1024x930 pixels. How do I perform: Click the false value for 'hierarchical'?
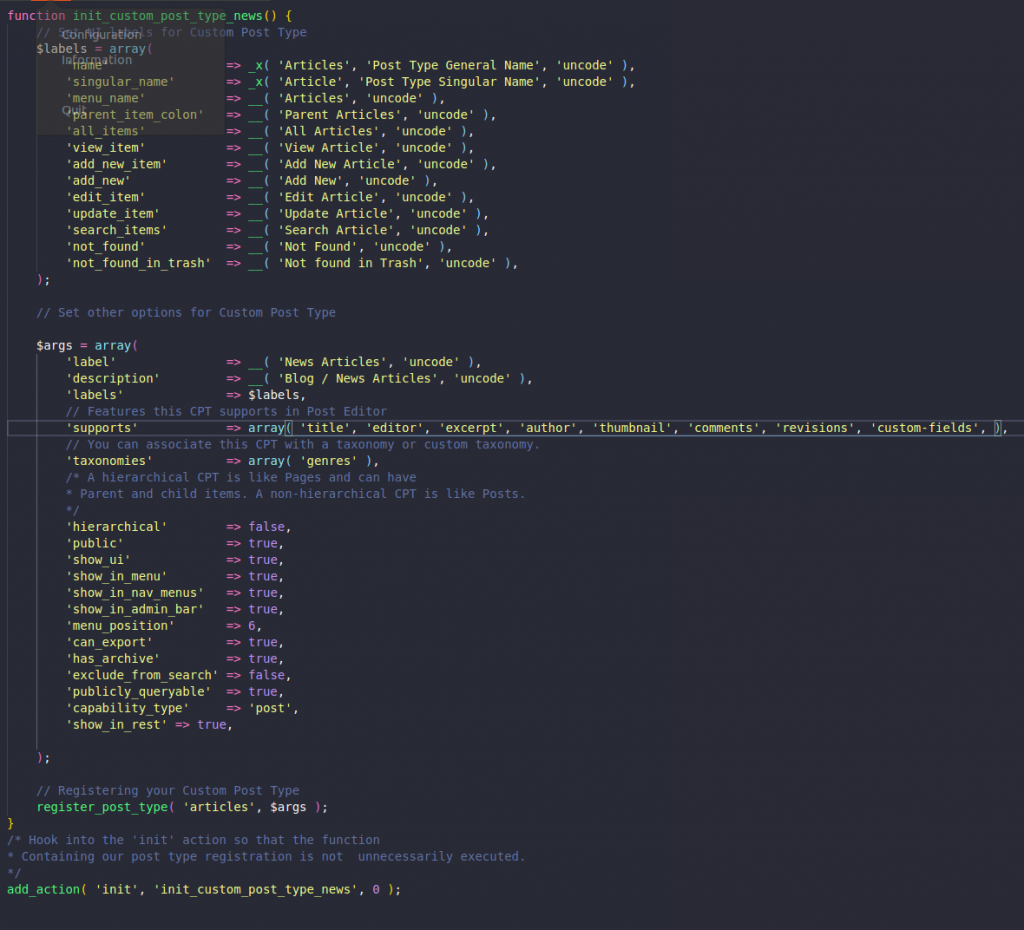pos(269,527)
